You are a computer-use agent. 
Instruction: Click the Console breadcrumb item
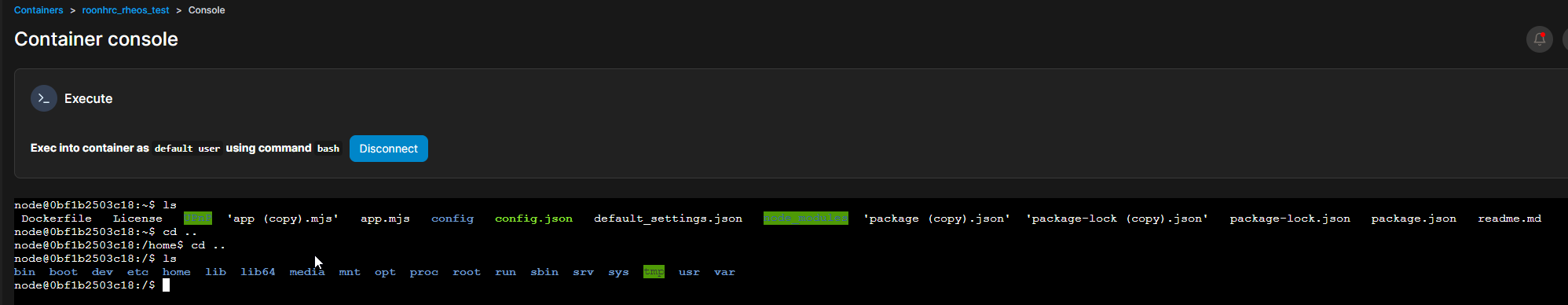click(x=207, y=10)
